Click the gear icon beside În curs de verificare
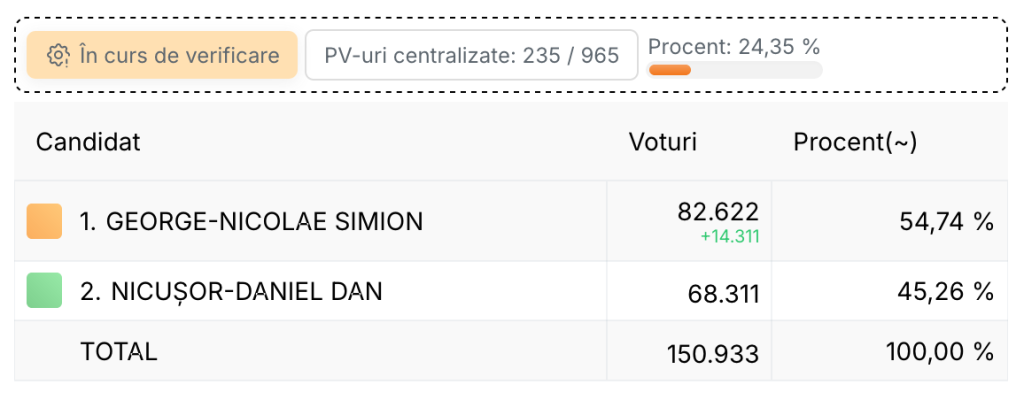Viewport: 1024px width, 400px height. click(59, 55)
